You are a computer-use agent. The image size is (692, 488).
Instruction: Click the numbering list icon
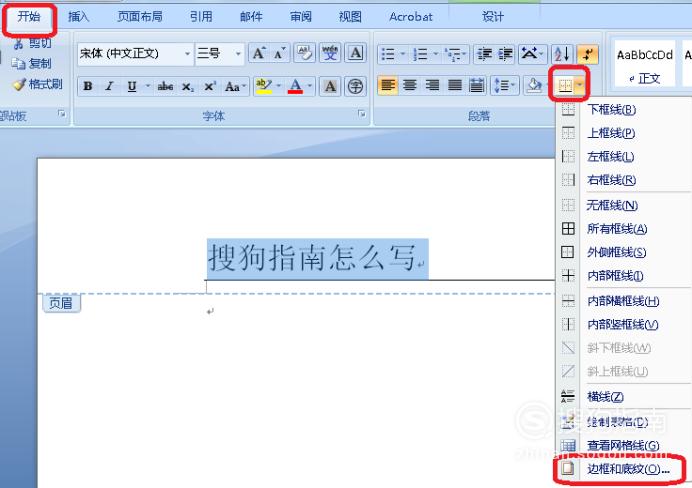(x=420, y=54)
